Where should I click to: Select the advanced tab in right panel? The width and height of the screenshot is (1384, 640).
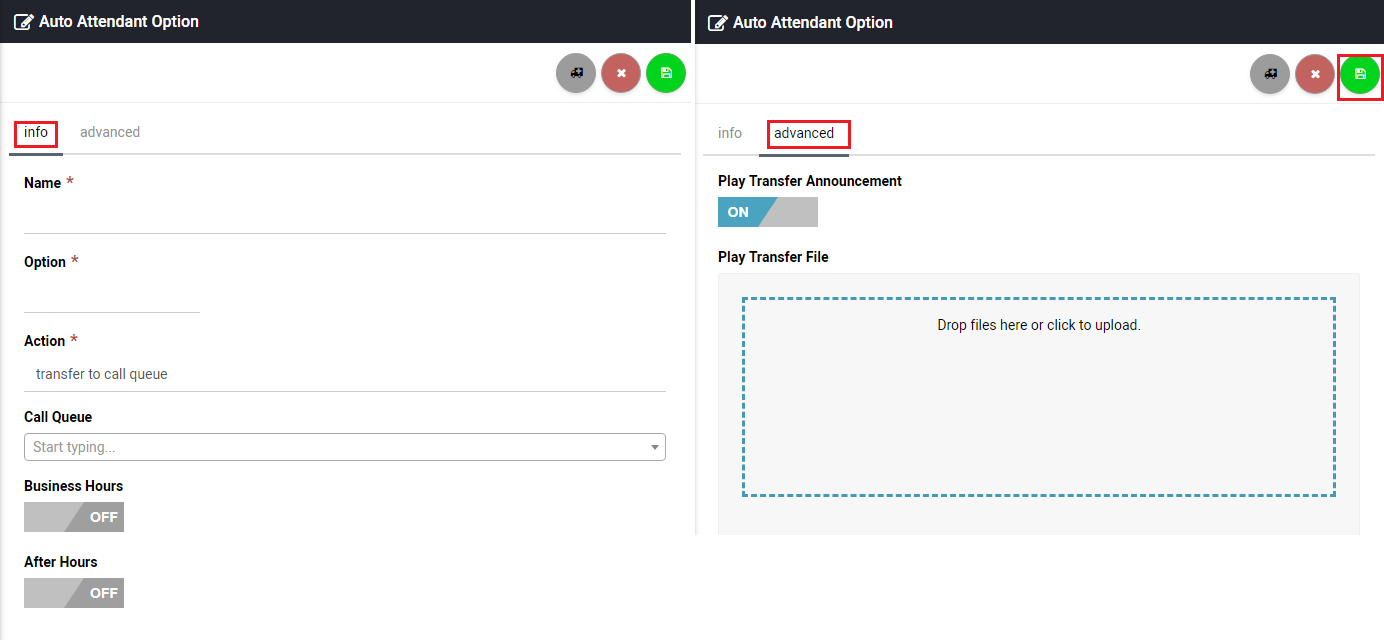(804, 133)
